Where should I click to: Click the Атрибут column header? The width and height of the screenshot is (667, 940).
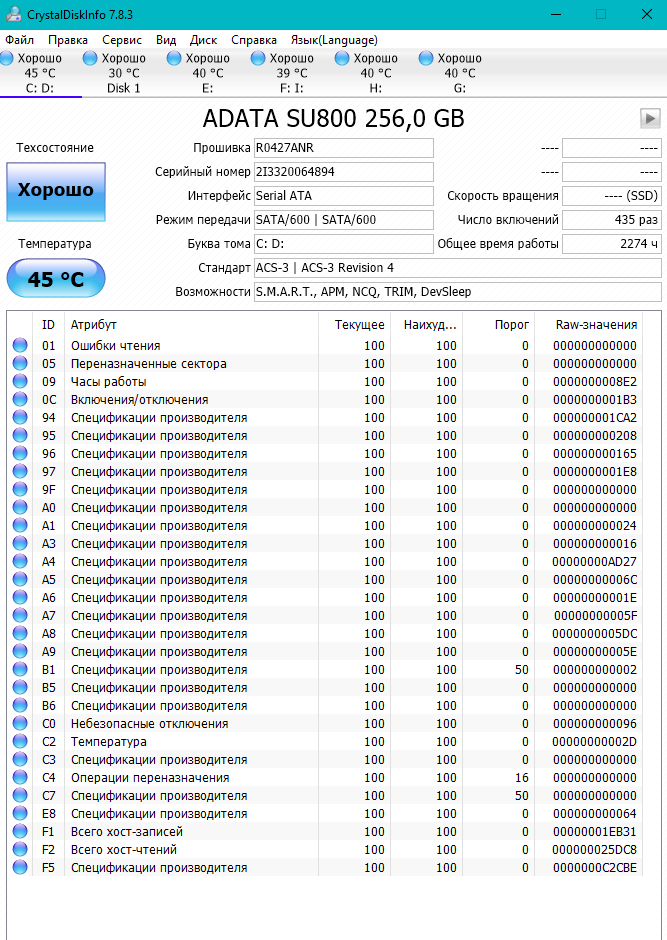[191, 325]
